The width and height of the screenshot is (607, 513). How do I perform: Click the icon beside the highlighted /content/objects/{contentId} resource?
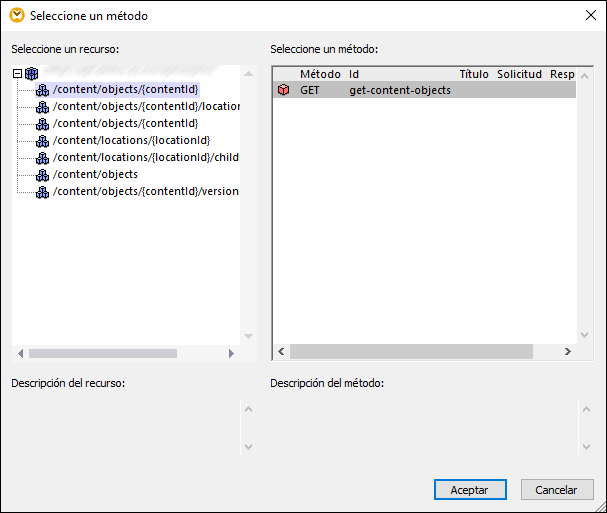click(x=42, y=90)
